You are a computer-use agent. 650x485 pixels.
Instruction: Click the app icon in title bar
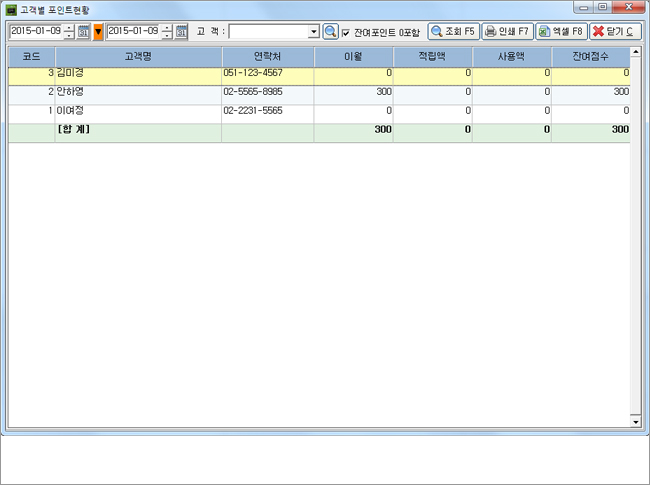(11, 8)
